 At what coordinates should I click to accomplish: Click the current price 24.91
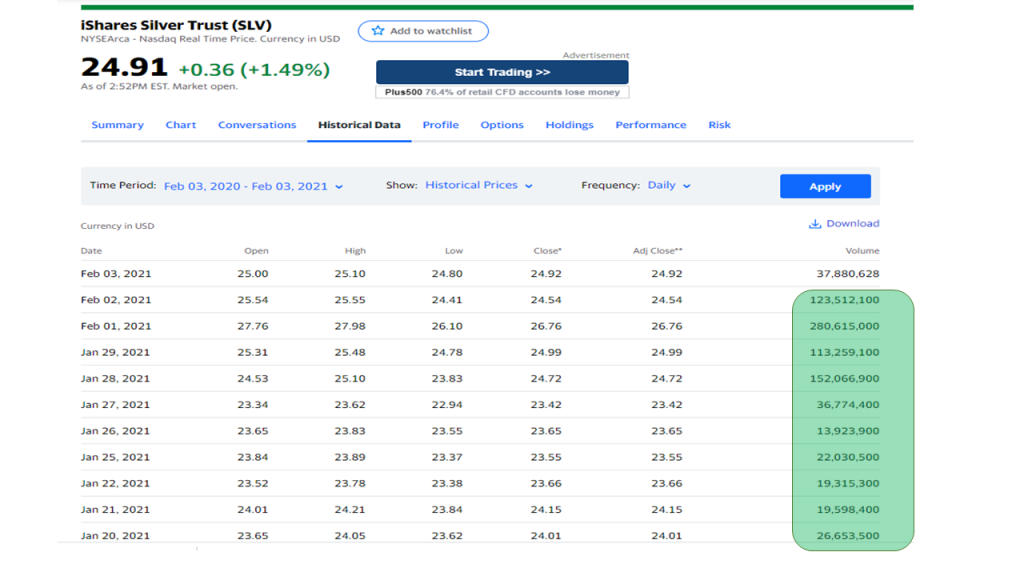pos(124,67)
